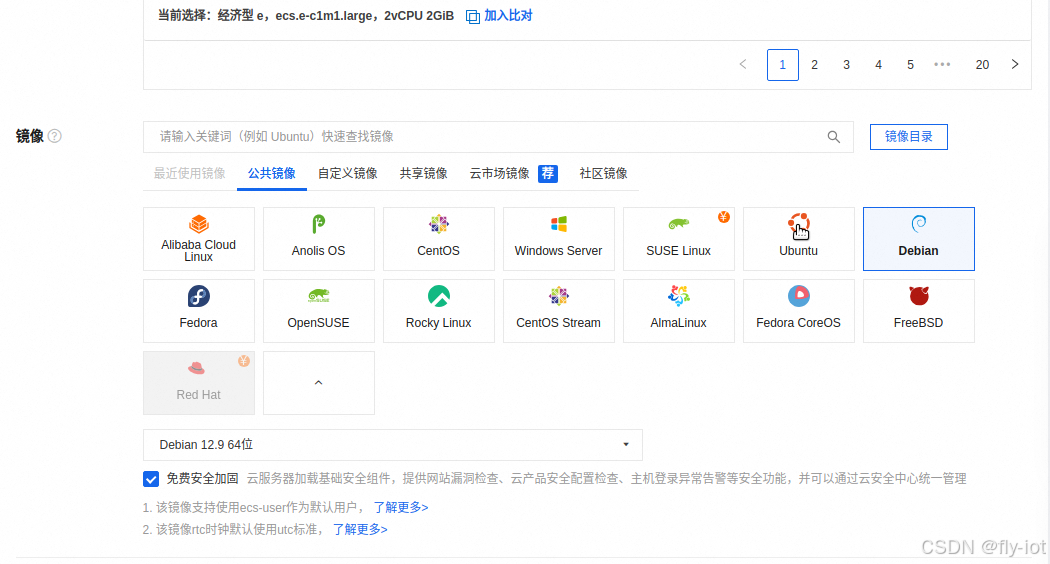Click the 云服务器加载基础安全组件 description text
The image size is (1050, 564).
[606, 479]
